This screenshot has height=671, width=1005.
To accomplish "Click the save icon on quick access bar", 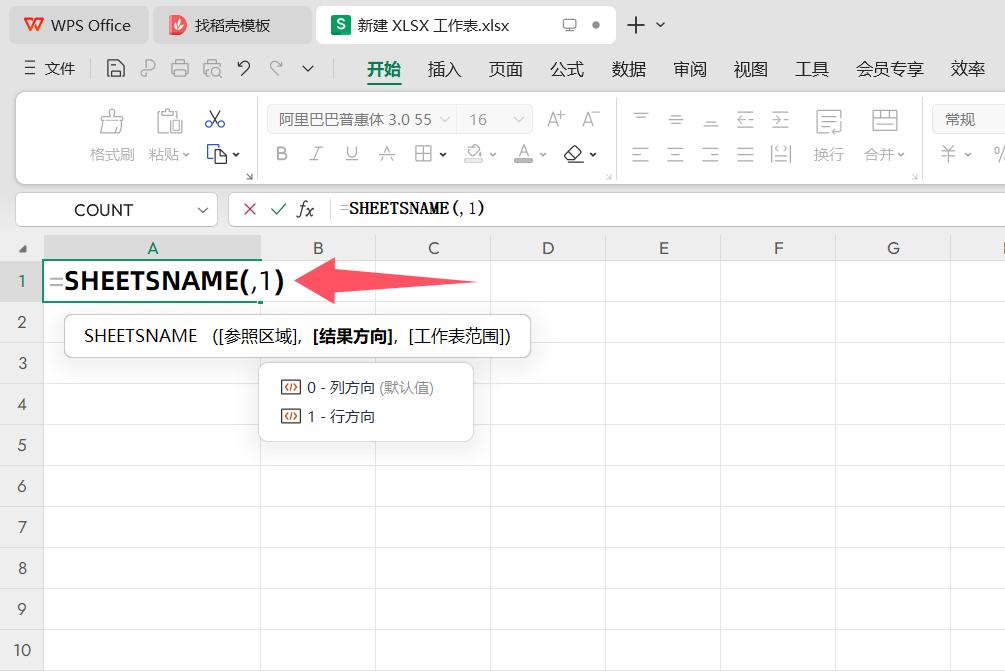I will 115,68.
